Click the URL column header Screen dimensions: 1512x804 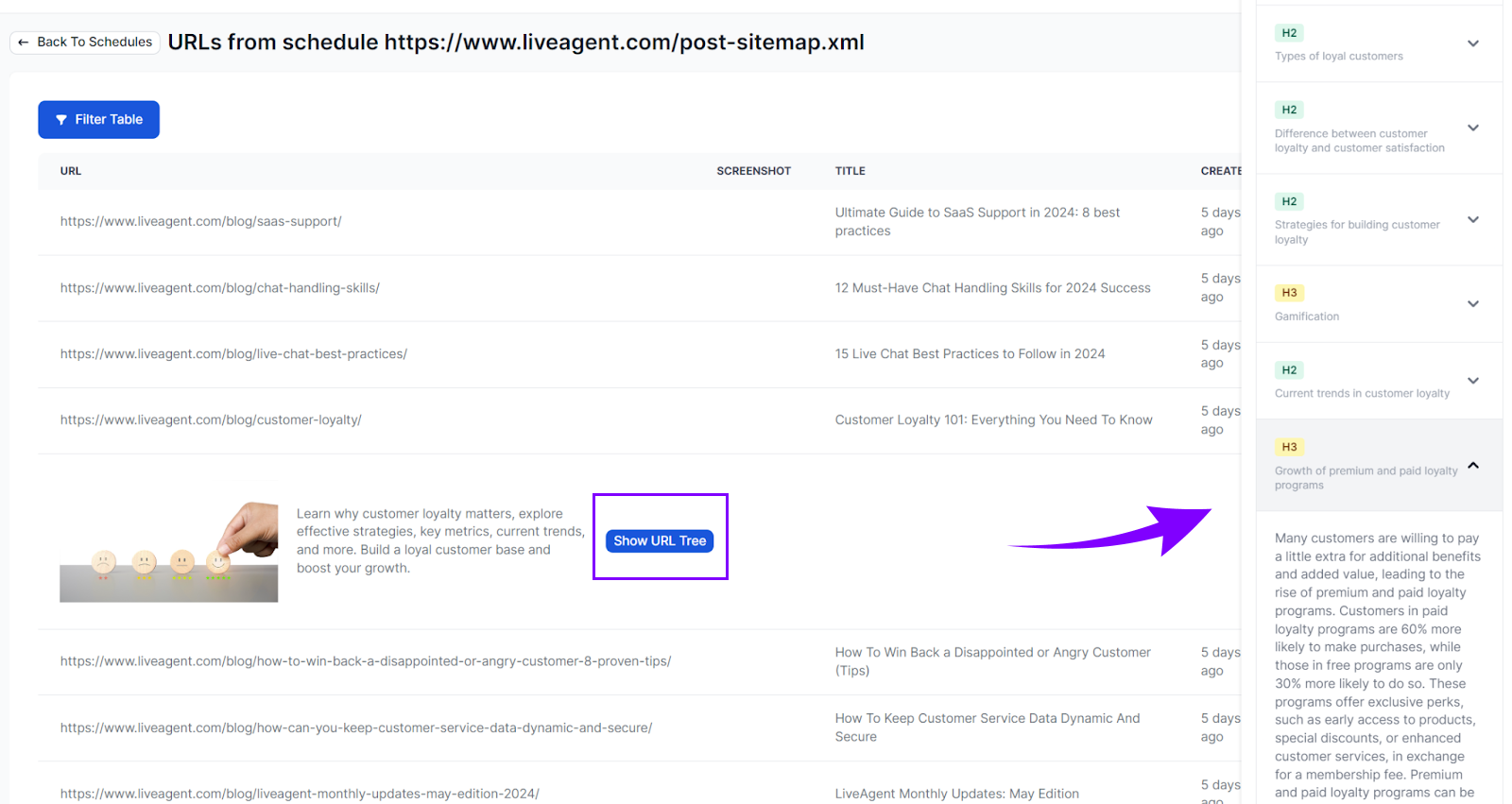coord(71,171)
